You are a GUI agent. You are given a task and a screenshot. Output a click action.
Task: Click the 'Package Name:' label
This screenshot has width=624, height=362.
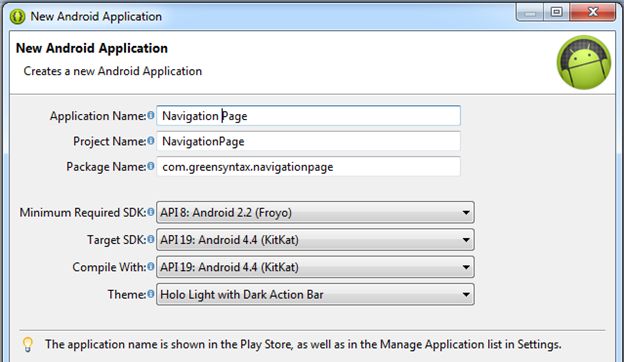point(106,167)
